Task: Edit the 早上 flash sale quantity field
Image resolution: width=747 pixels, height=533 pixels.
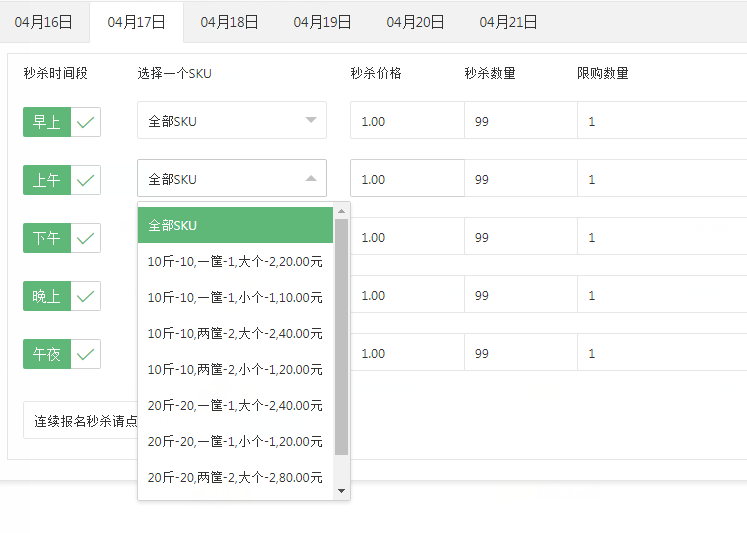Action: pyautogui.click(x=521, y=120)
